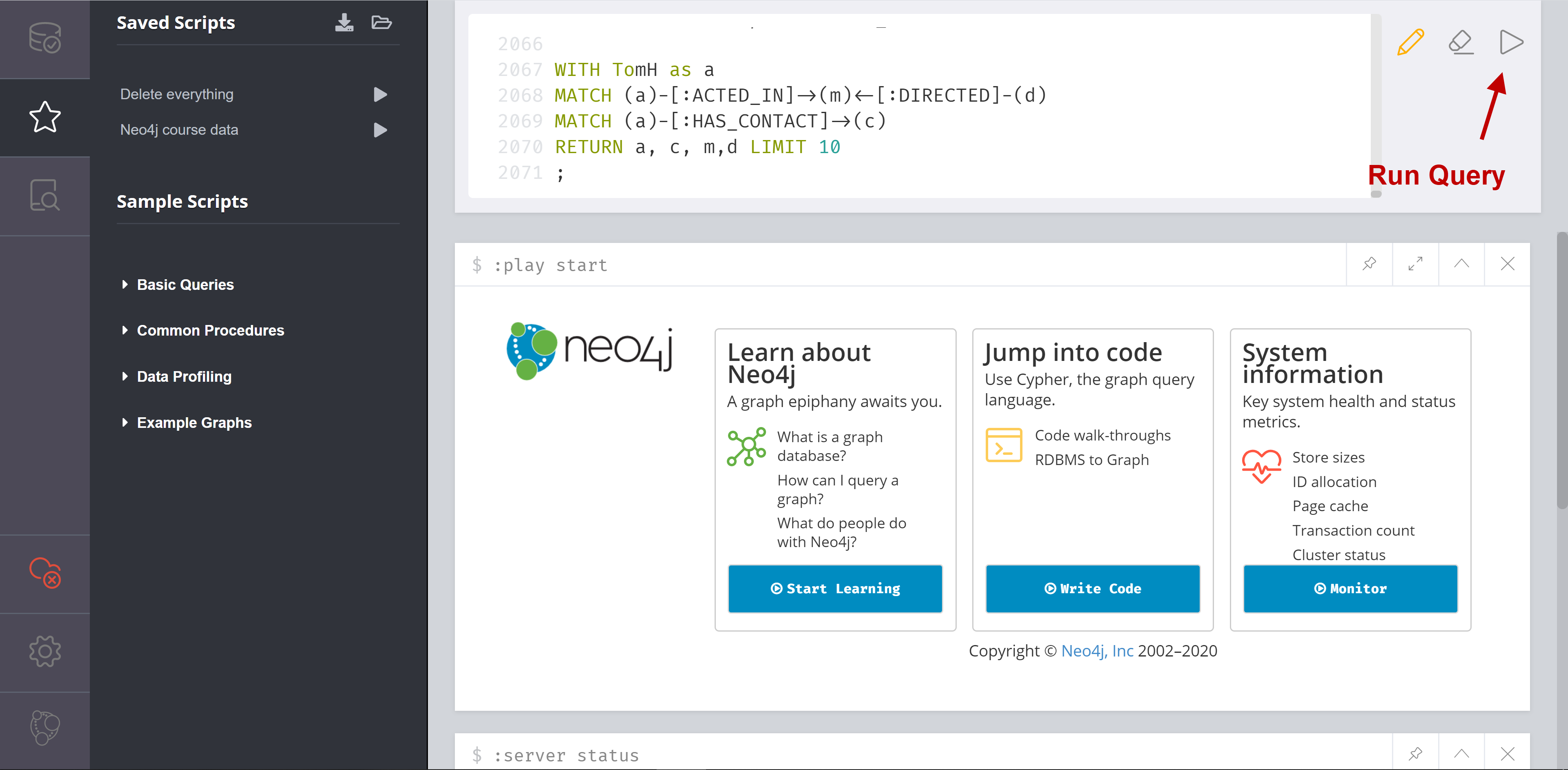The image size is (1568, 770).
Task: Open the Neo4j, Inc copyright link
Action: [x=1097, y=651]
